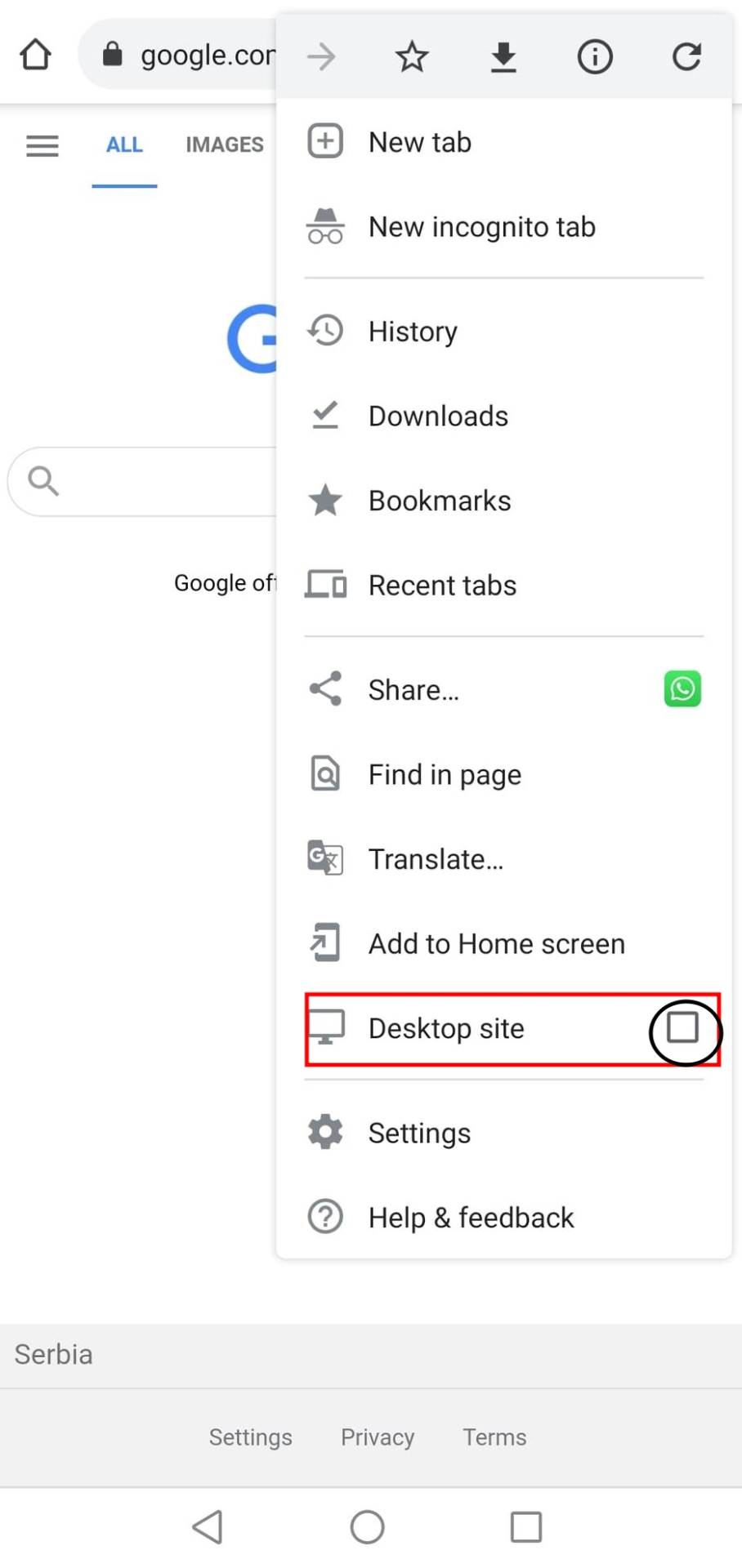Viewport: 742px width, 1568px height.
Task: Open a New incognito tab
Action: coord(481,227)
